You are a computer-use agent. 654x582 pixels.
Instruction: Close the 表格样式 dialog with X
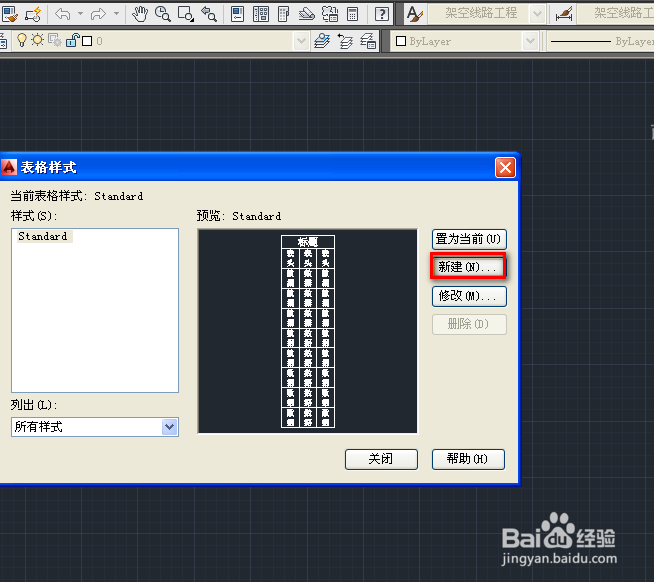(x=505, y=168)
